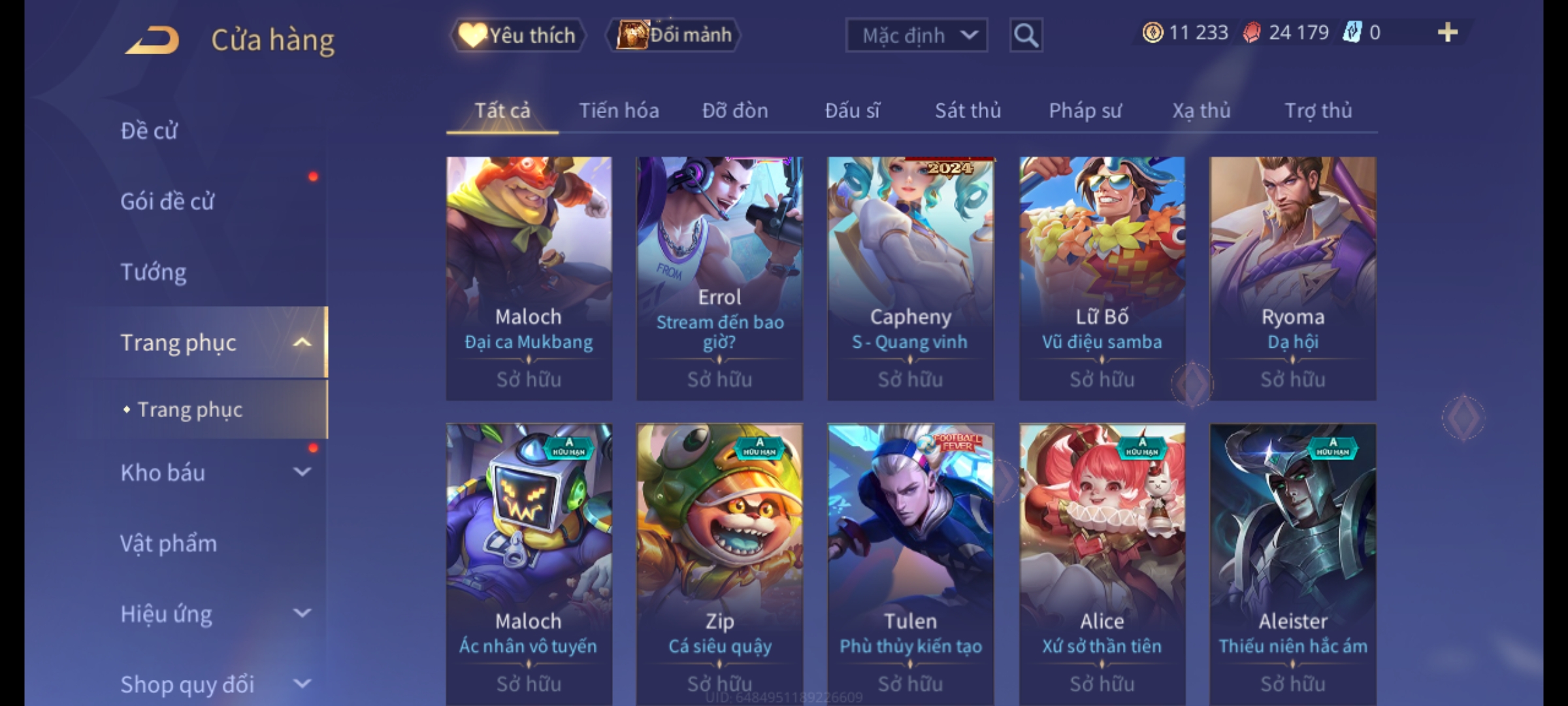Tap the plus icon to add currency
This screenshot has width=1568, height=706.
pyautogui.click(x=1448, y=33)
